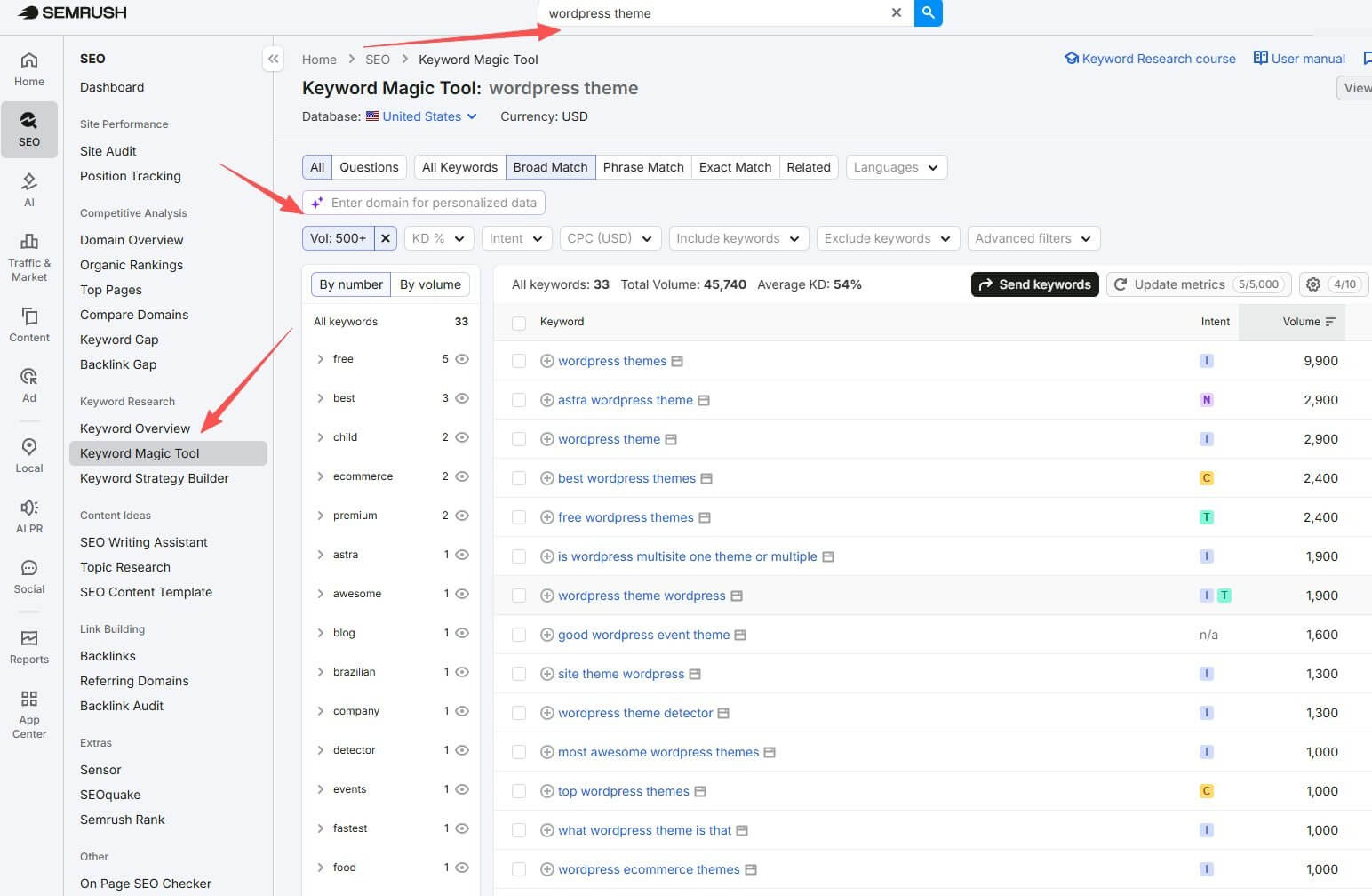1372x896 pixels.
Task: Focus the domain personalized data field
Action: coord(424,203)
